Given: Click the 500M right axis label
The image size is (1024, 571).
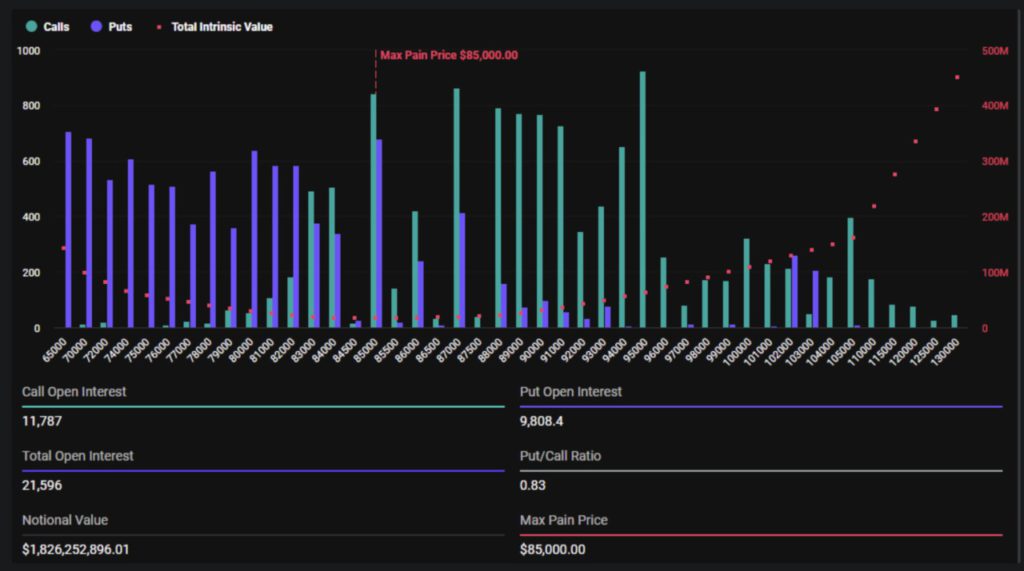Looking at the screenshot, I should tap(995, 51).
